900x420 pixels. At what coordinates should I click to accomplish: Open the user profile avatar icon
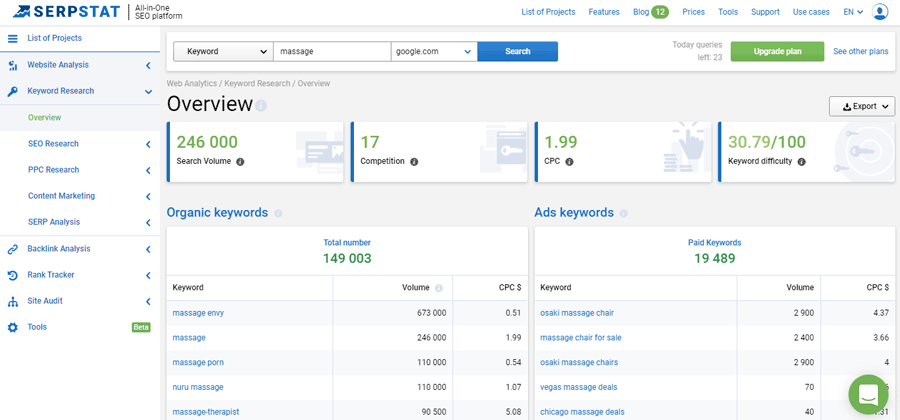(880, 11)
